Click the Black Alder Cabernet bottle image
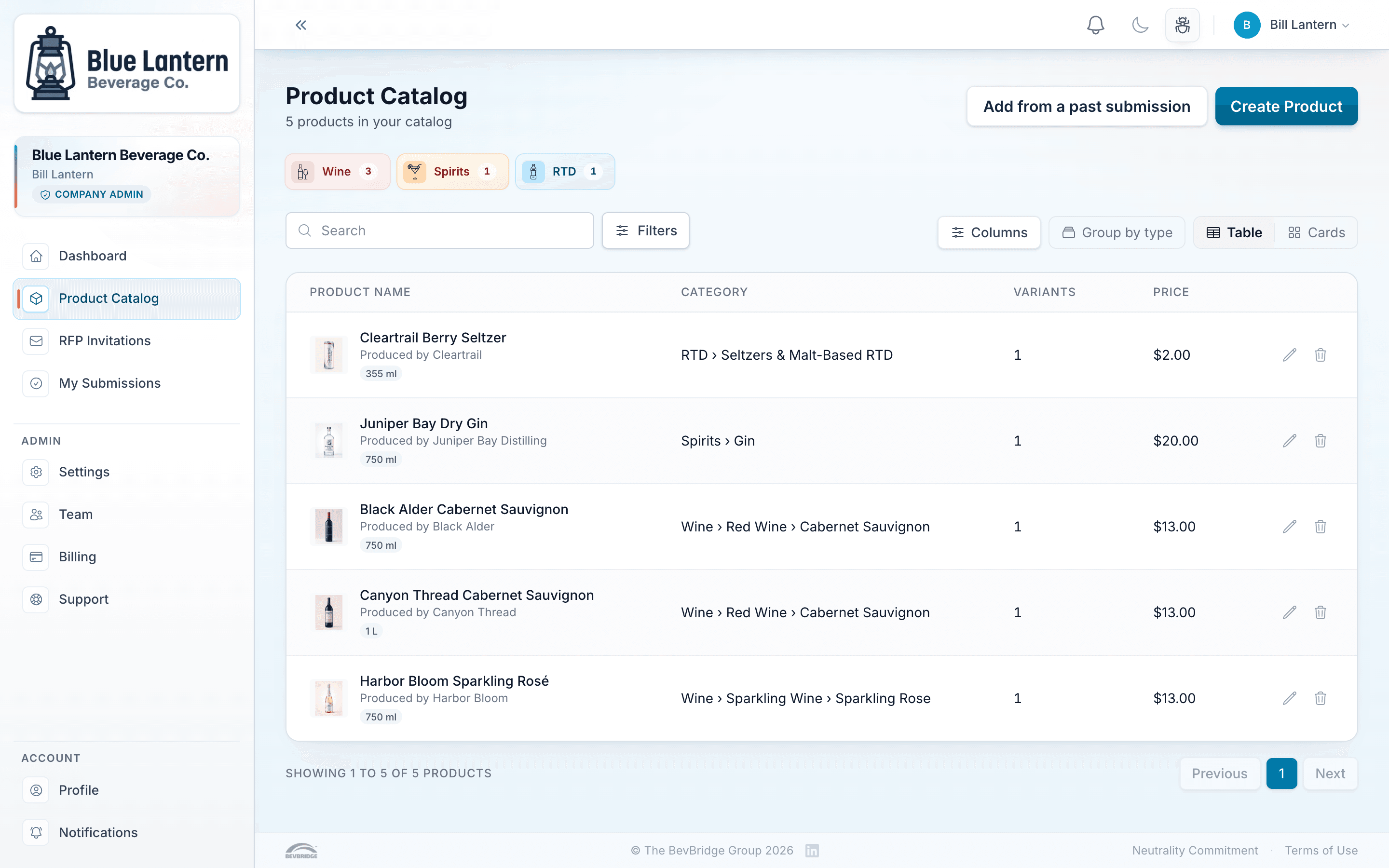This screenshot has width=1389, height=868. (x=329, y=527)
